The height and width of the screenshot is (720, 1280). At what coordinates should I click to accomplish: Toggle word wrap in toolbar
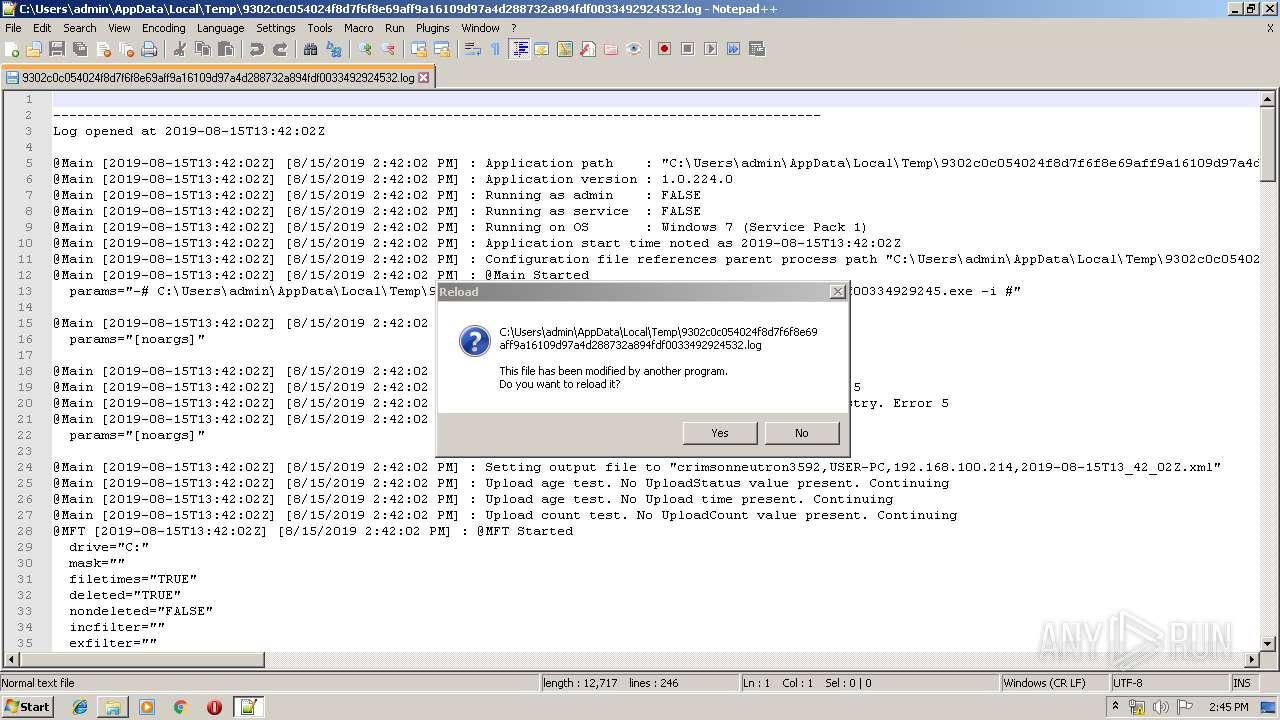[x=473, y=49]
